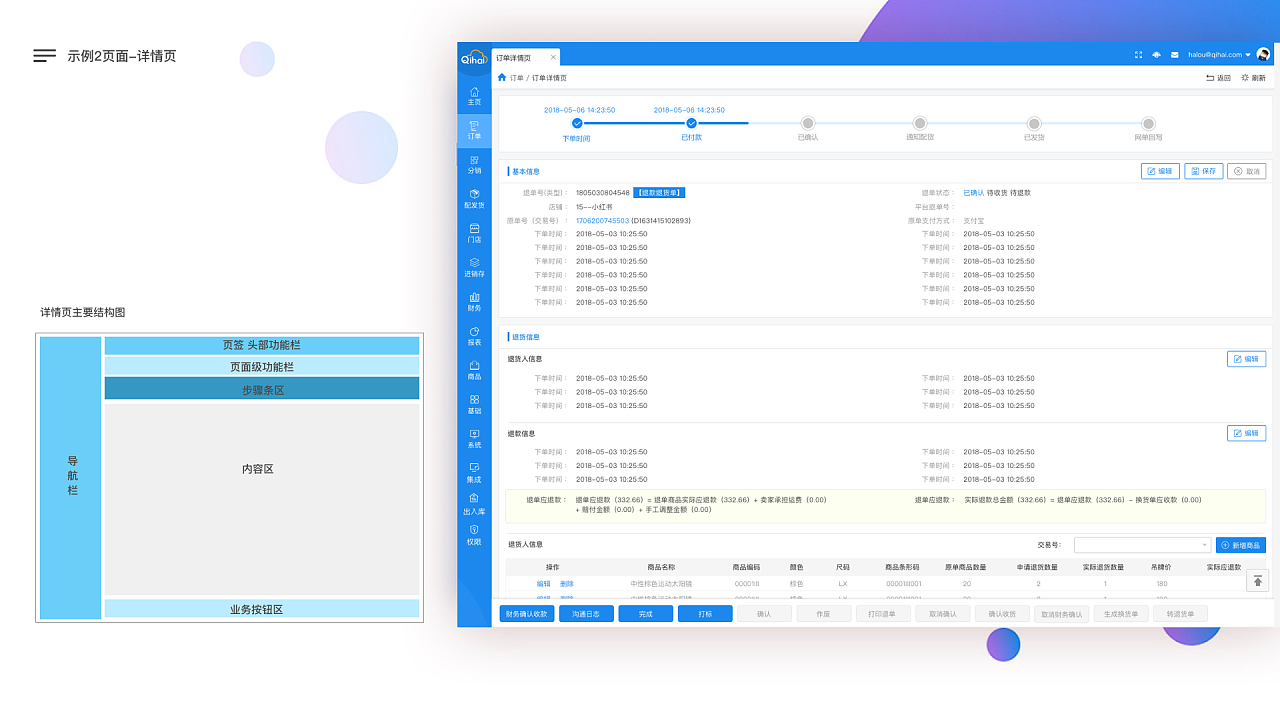Toggle fullscreen mode icon in header
1280x720 pixels.
click(1138, 55)
